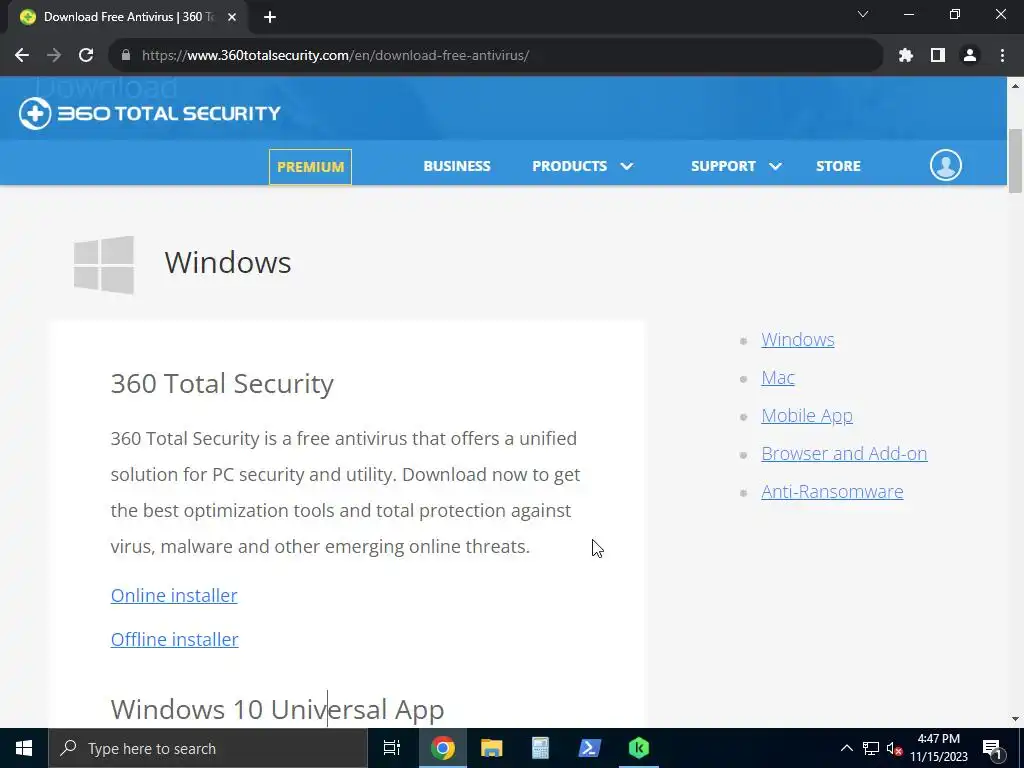Click the scrollbar up arrow

[x=1015, y=85]
